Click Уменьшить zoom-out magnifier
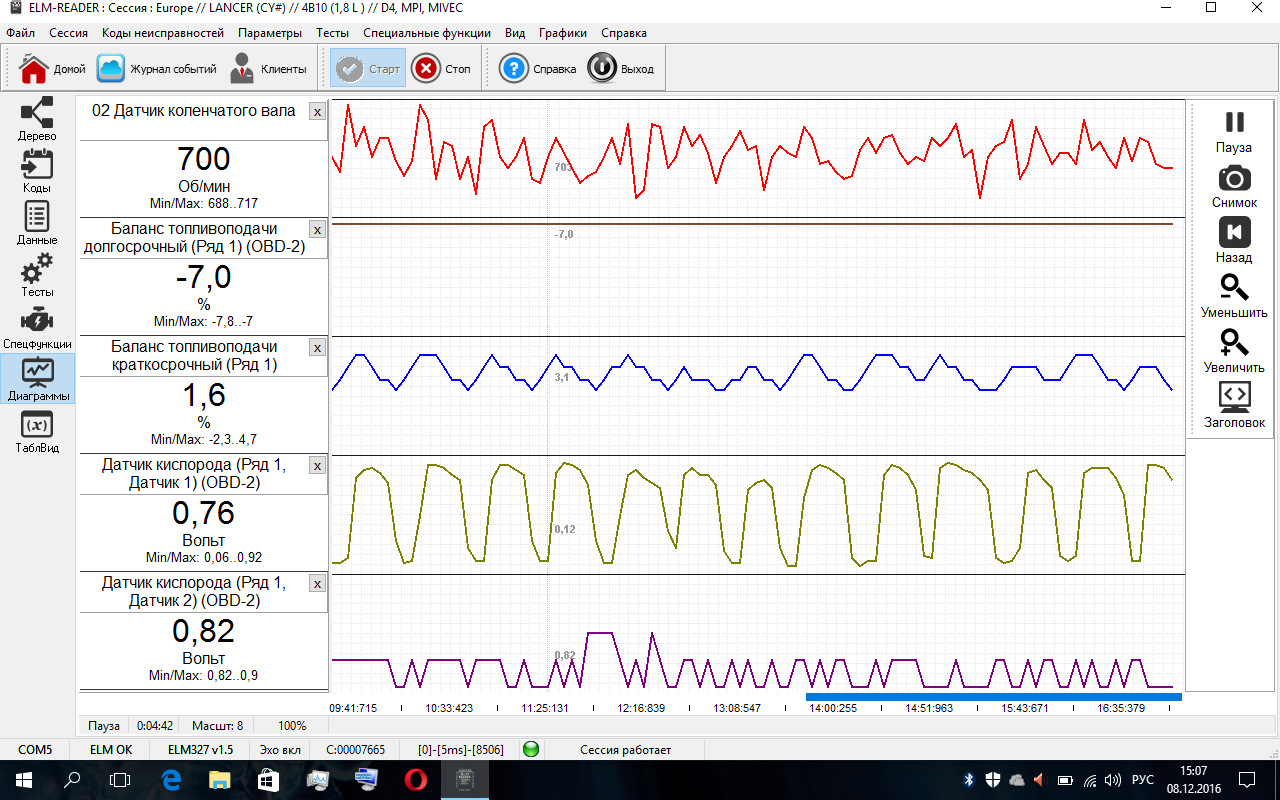The width and height of the screenshot is (1280, 800). [x=1234, y=295]
